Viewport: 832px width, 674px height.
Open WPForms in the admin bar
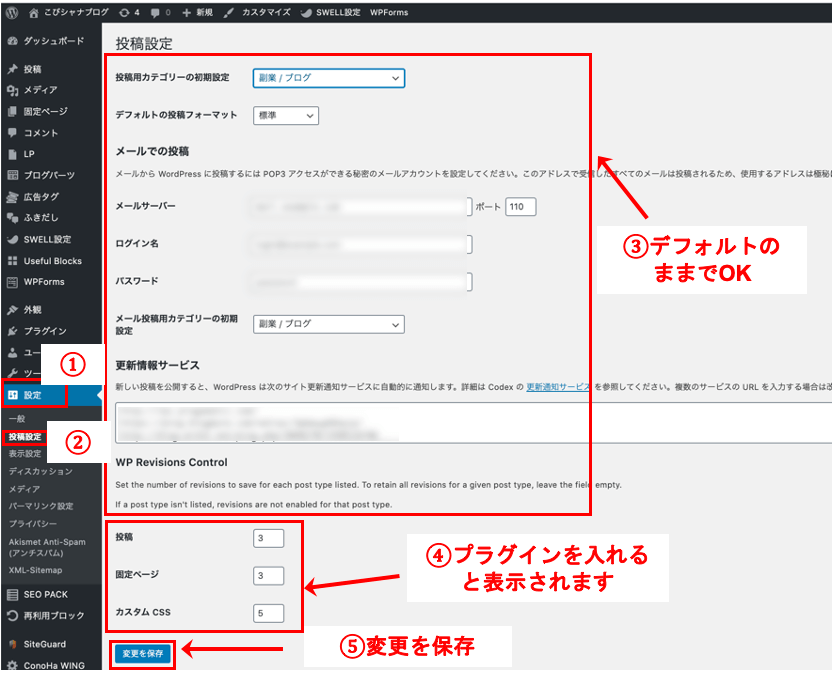[389, 13]
